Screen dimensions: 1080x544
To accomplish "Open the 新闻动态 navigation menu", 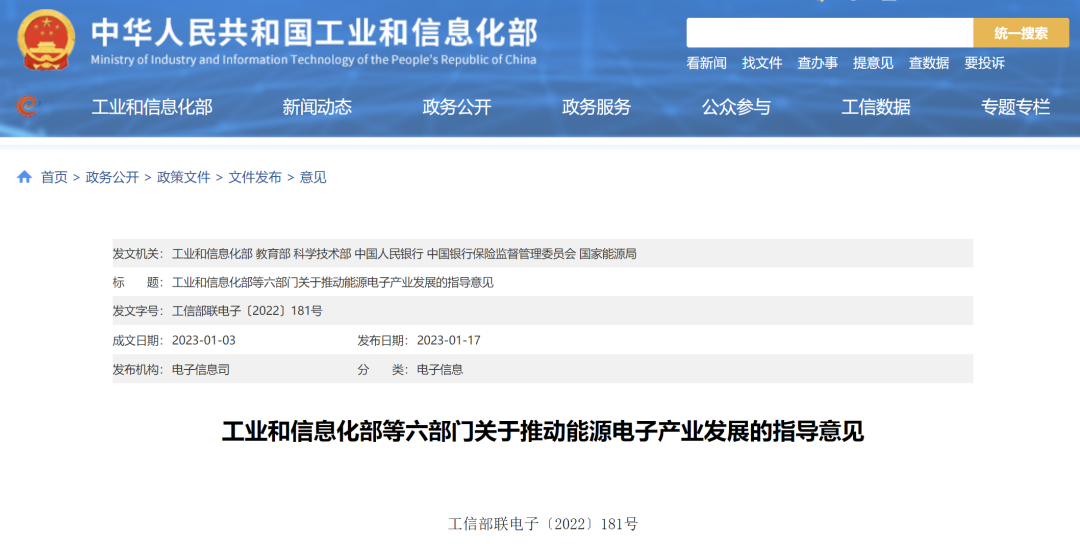I will point(317,107).
